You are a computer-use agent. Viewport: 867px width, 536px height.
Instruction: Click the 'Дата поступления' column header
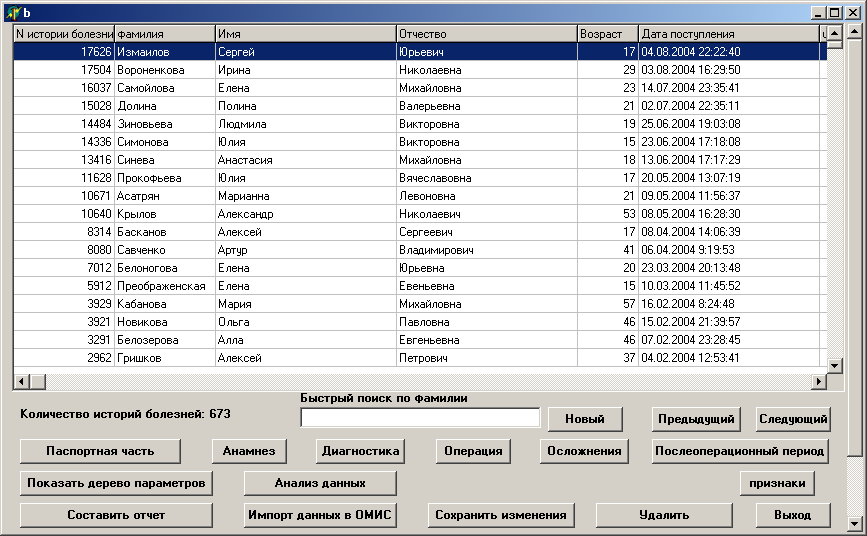(x=729, y=34)
